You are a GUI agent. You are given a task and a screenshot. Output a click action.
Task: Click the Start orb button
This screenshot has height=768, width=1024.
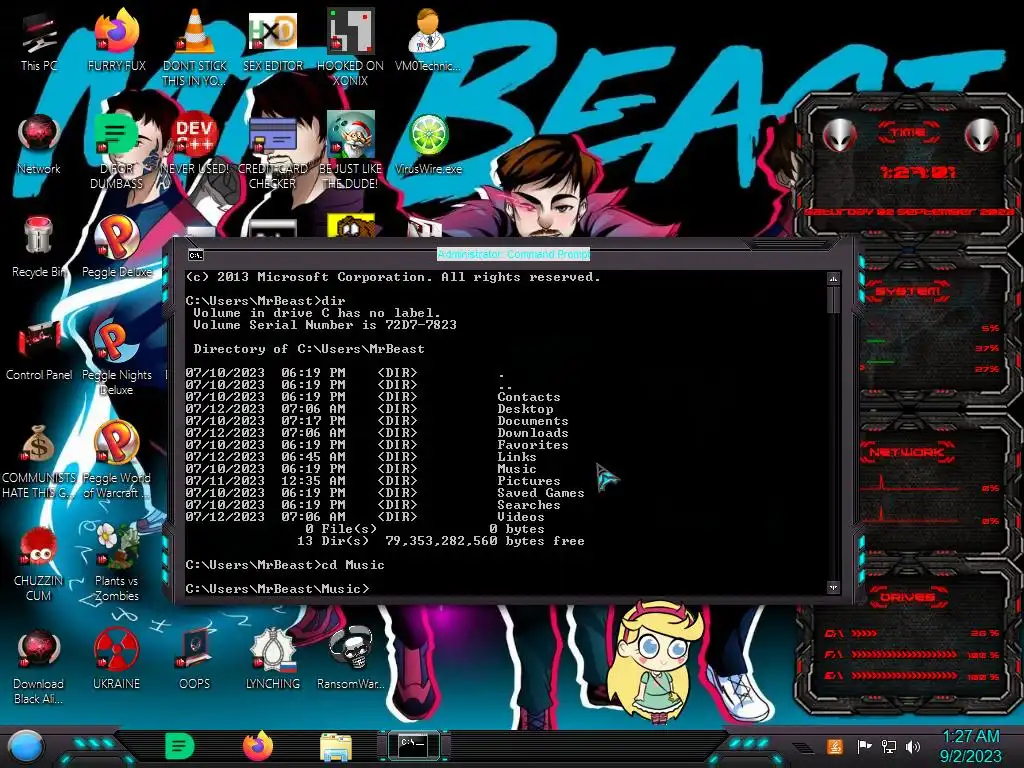pyautogui.click(x=26, y=747)
